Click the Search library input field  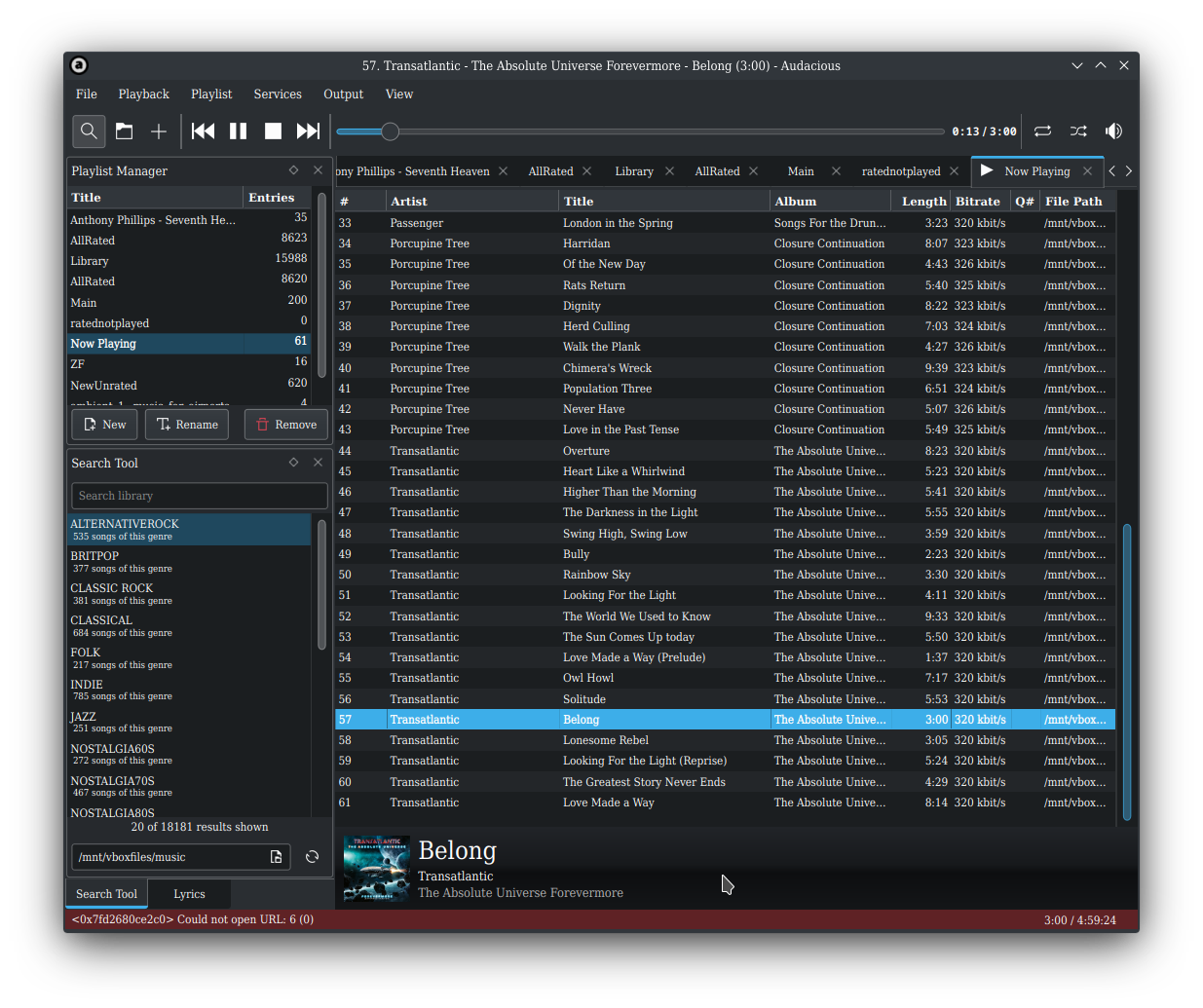pyautogui.click(x=200, y=496)
